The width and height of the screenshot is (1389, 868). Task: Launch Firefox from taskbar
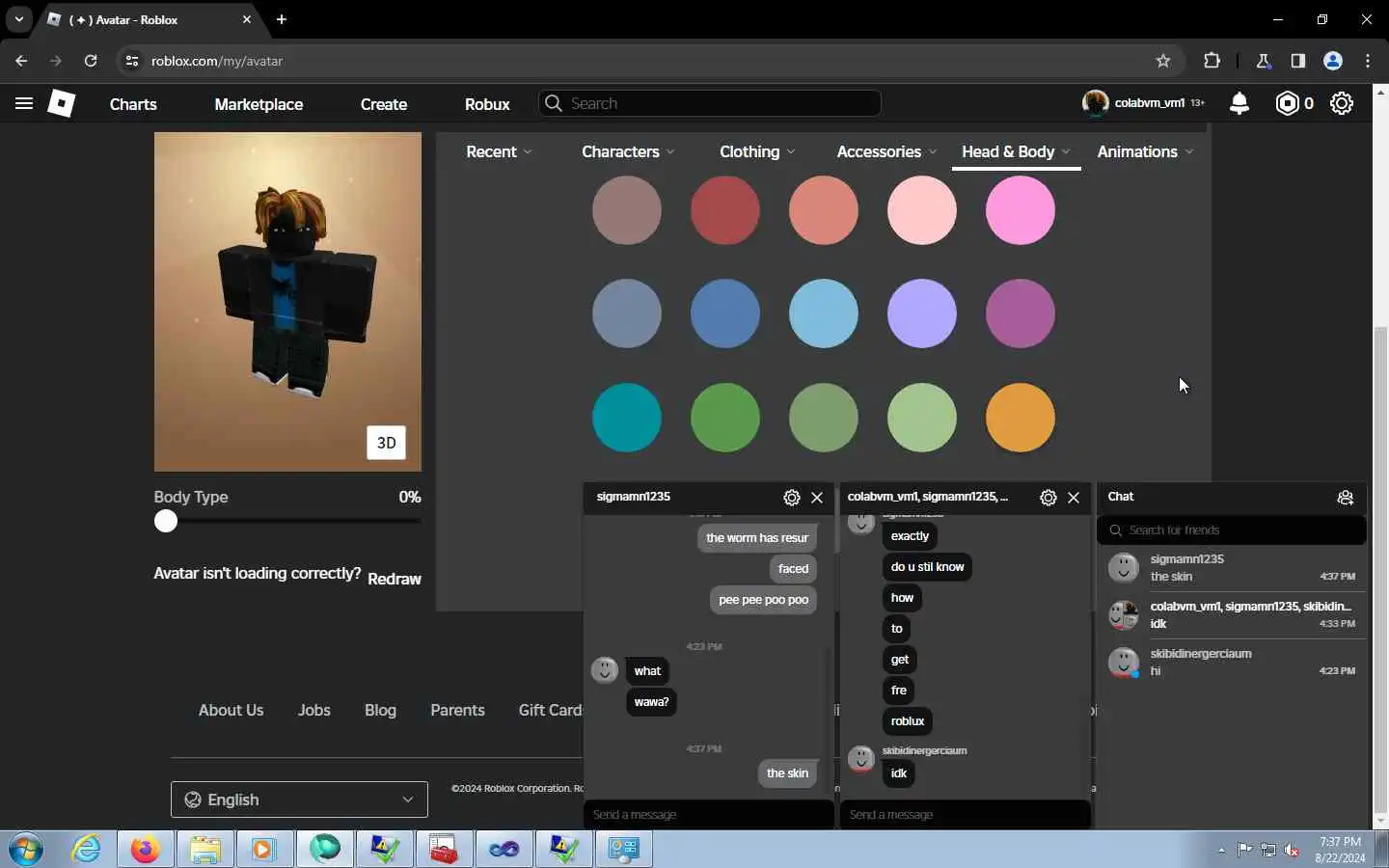click(x=146, y=850)
